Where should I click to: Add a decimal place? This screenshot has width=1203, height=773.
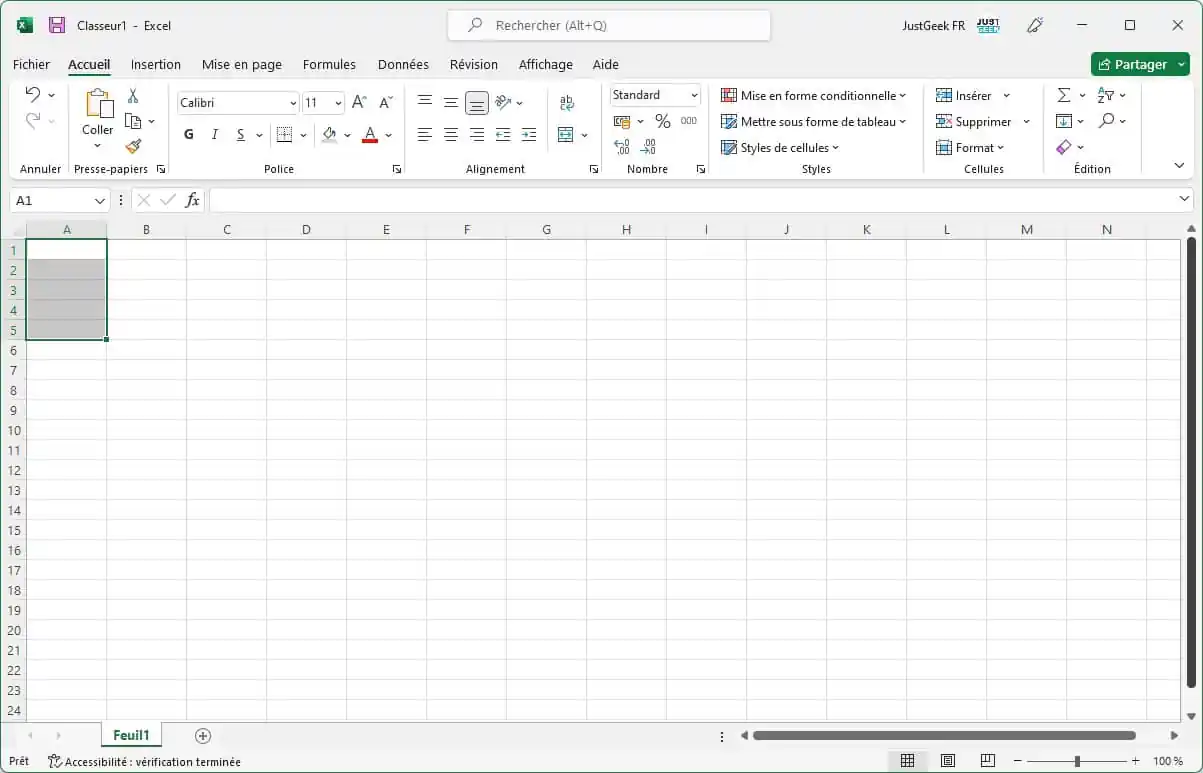pyautogui.click(x=622, y=147)
